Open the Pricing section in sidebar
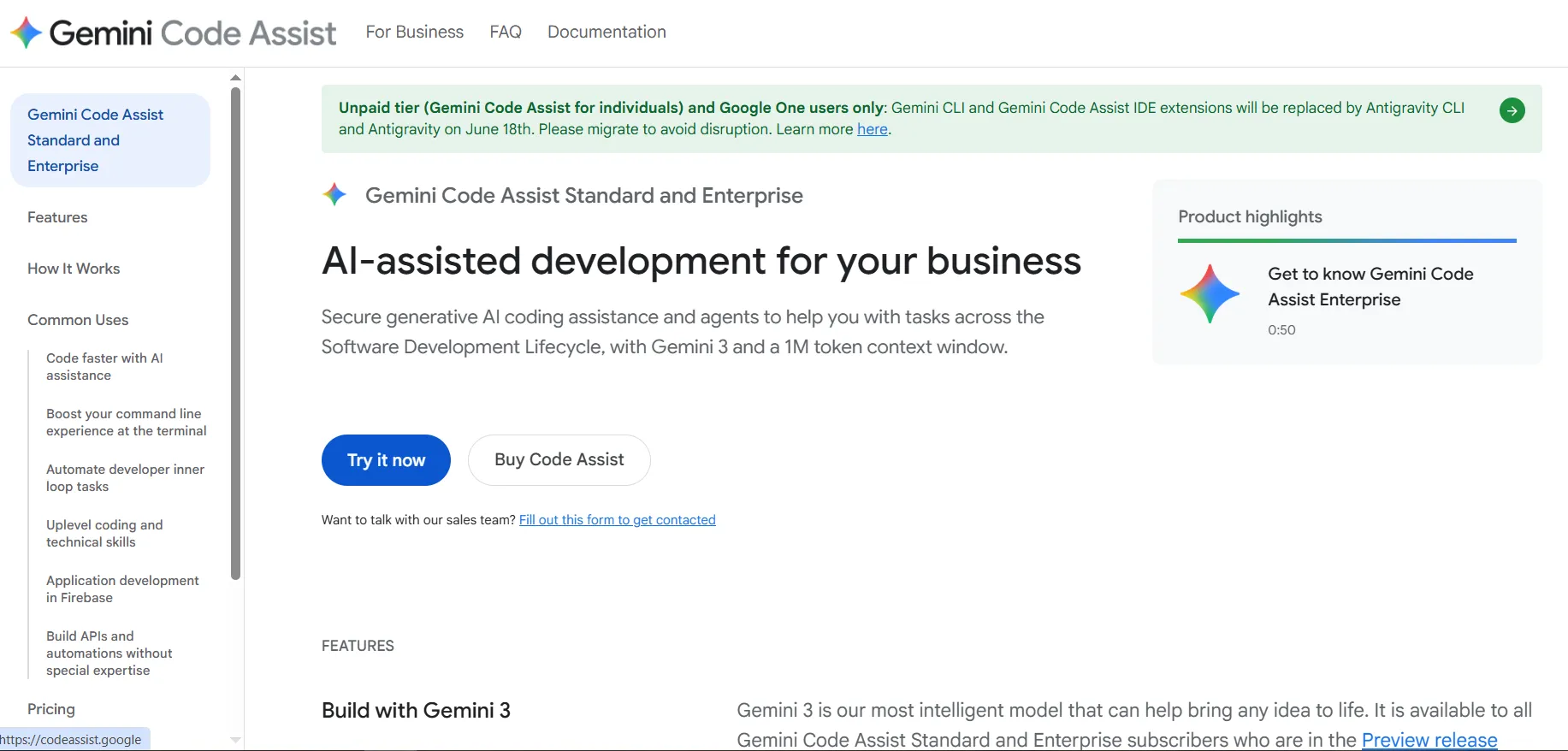 51,709
